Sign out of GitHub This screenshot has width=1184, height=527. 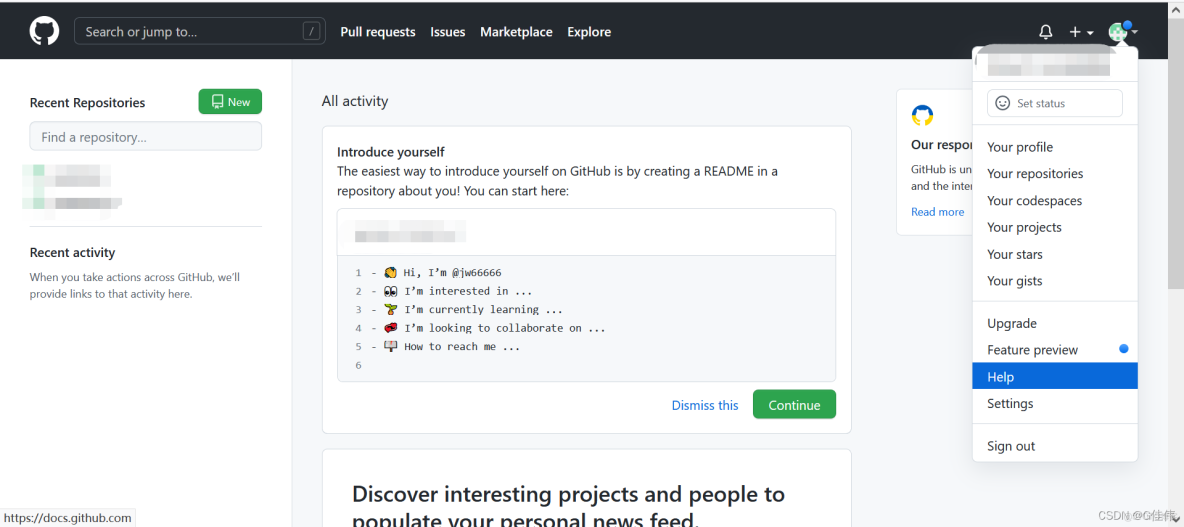point(1011,446)
